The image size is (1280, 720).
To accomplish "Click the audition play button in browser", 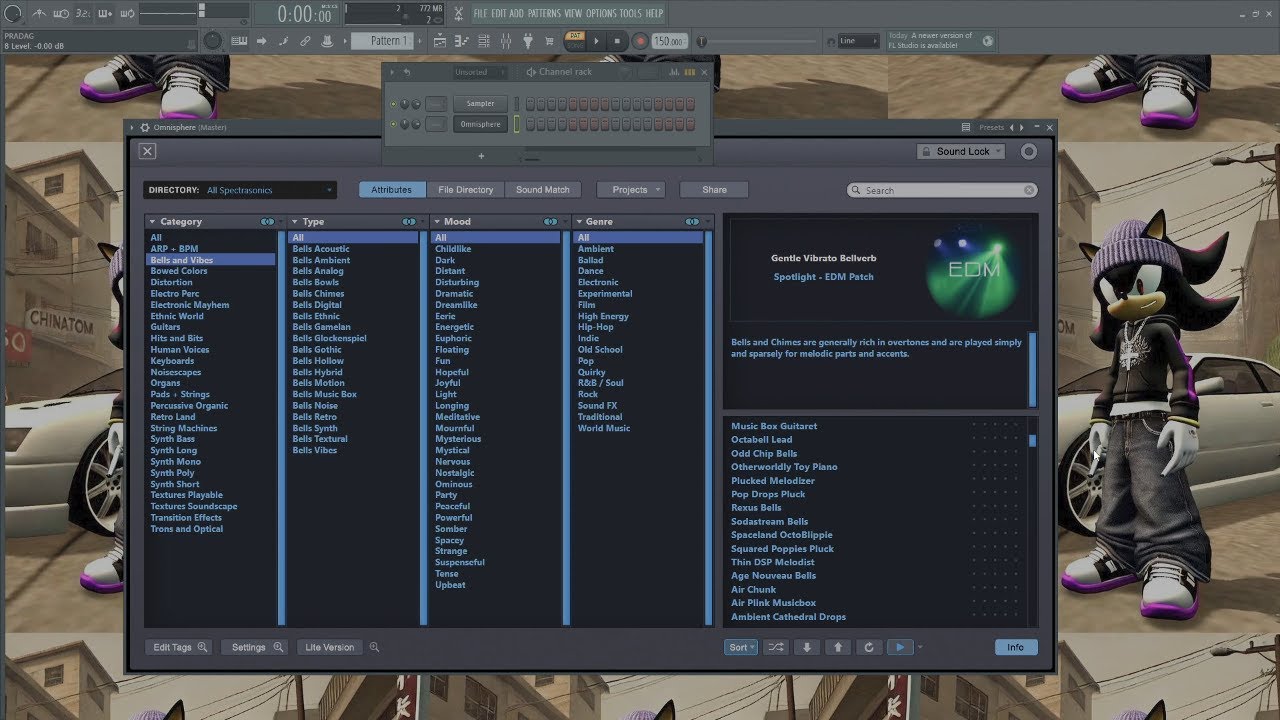I will click(x=900, y=647).
